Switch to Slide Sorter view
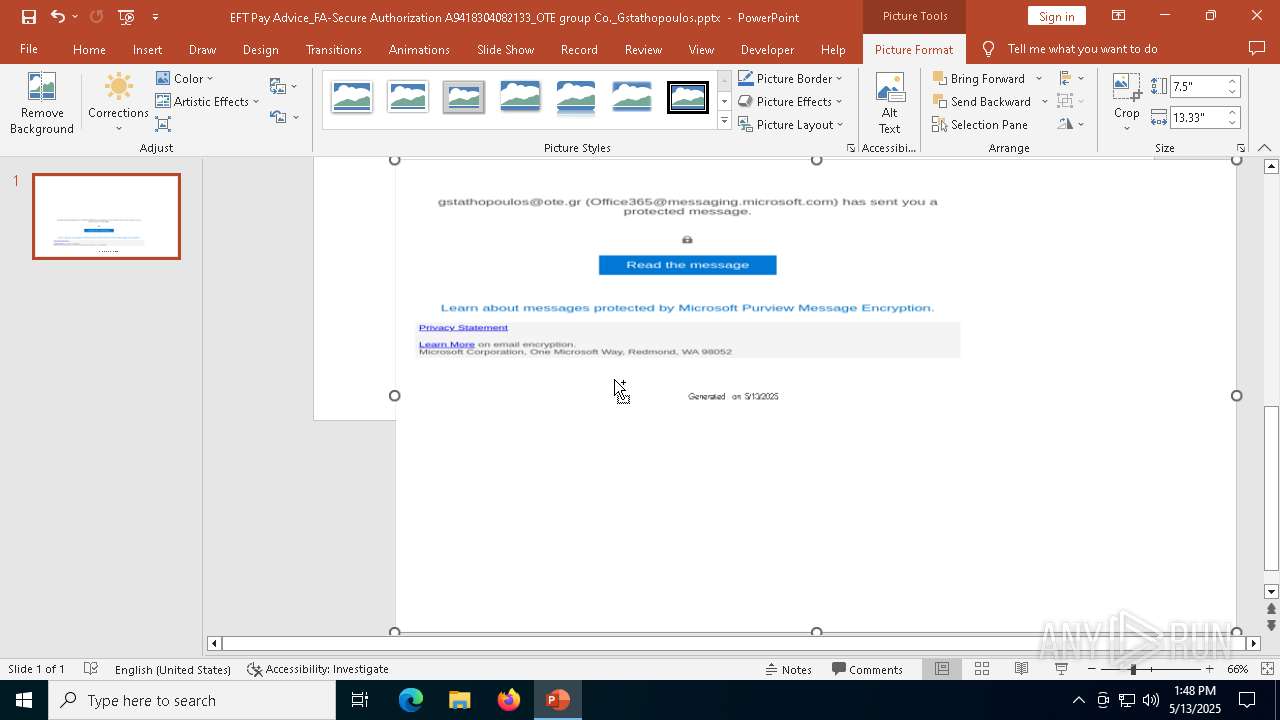The height and width of the screenshot is (720, 1280). click(x=982, y=669)
